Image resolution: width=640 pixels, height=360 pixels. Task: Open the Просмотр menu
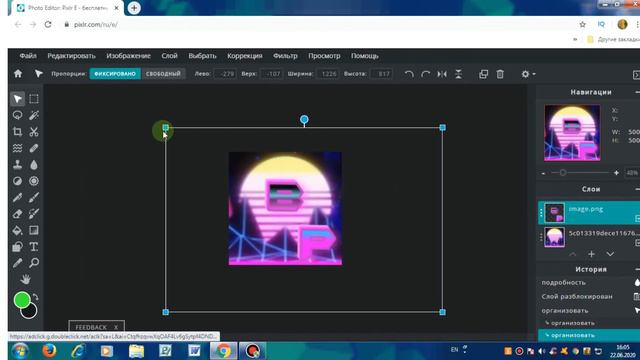324,56
